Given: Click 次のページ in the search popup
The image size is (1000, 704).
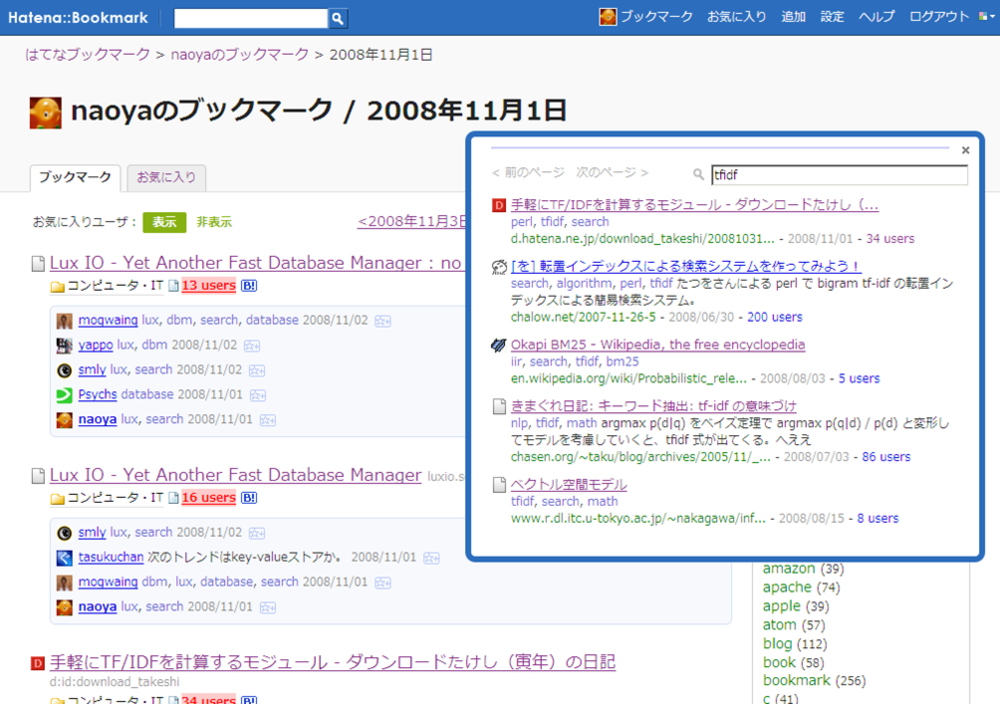Looking at the screenshot, I should [x=612, y=172].
